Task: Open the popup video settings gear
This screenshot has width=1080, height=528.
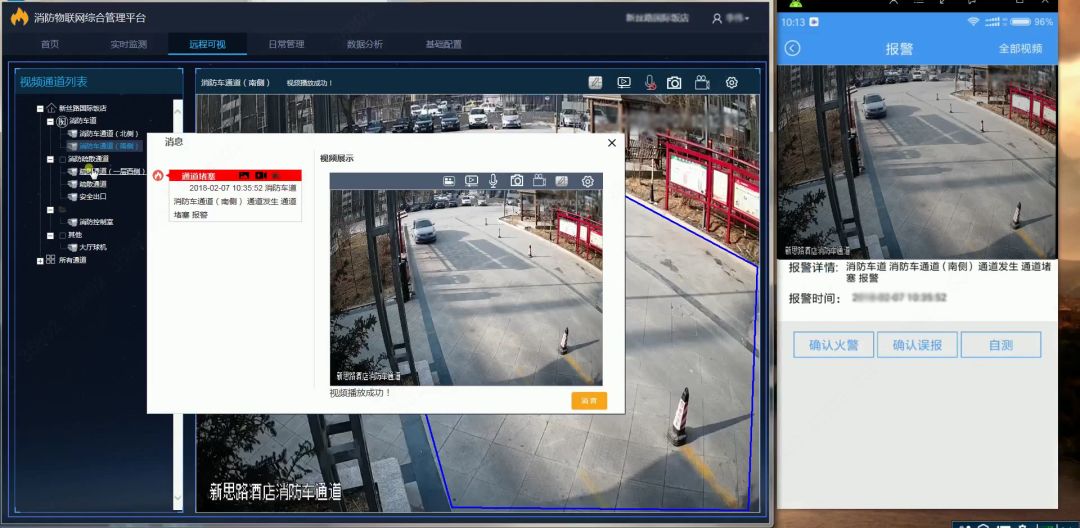Action: tap(587, 181)
